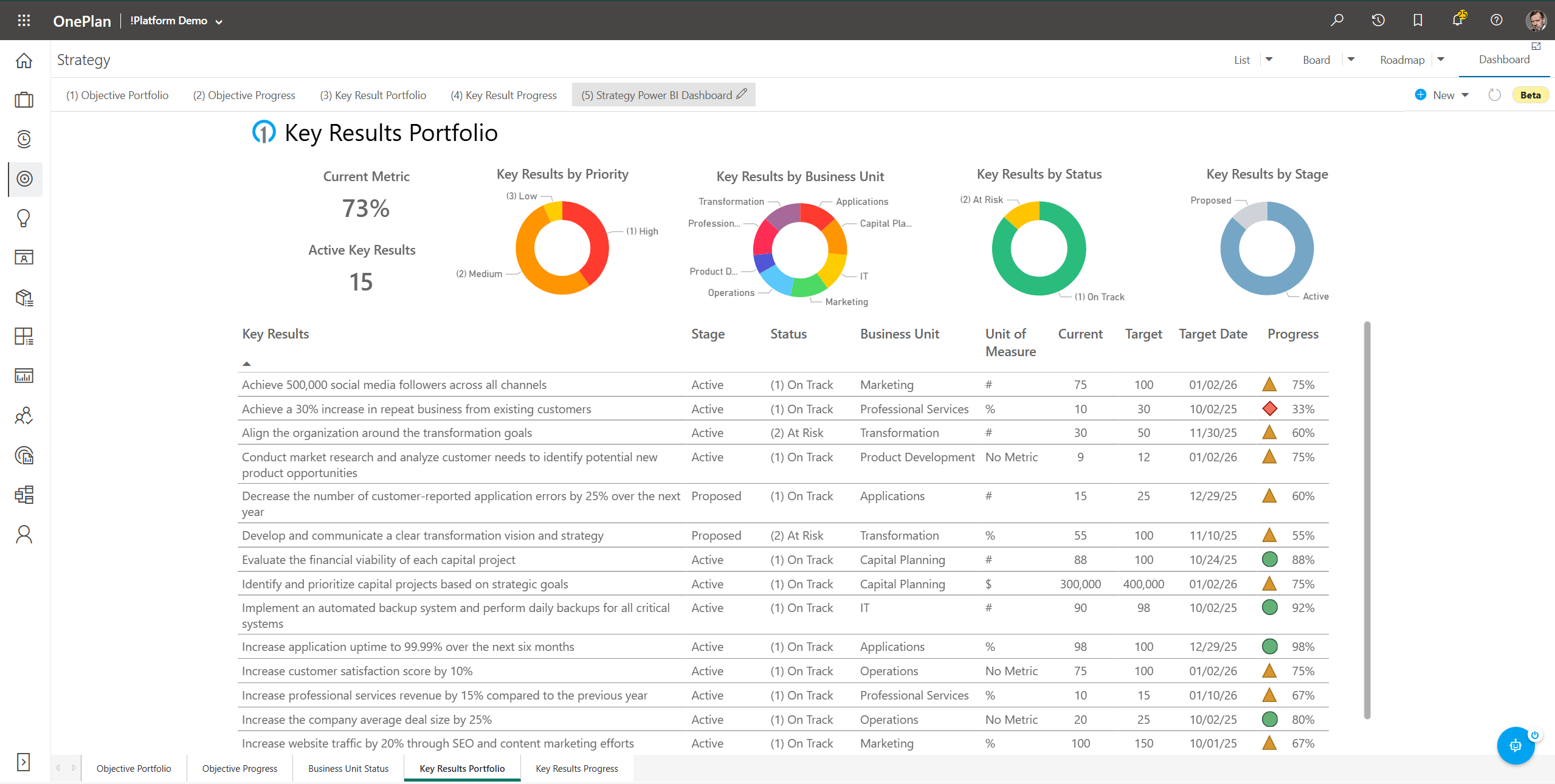This screenshot has width=1555, height=784.
Task: Open List view dropdown arrow
Action: [1269, 60]
